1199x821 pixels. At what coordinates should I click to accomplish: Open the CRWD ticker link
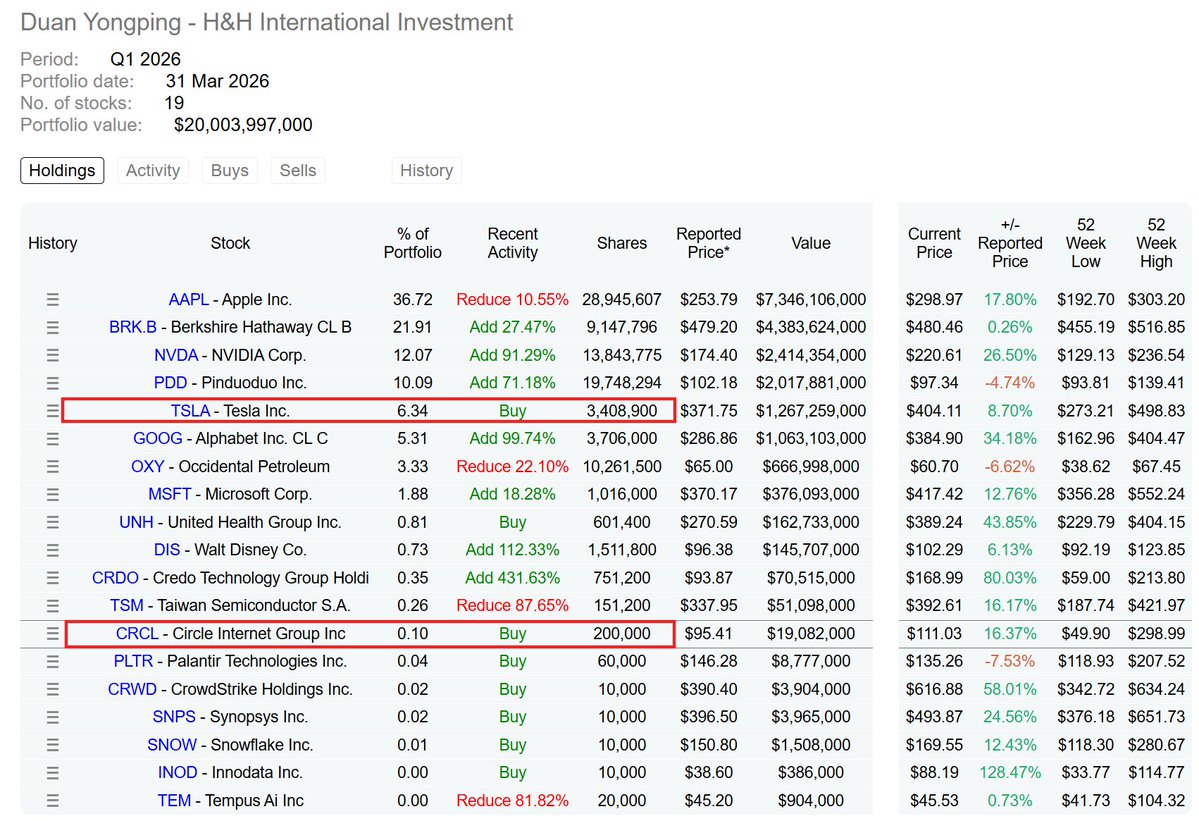tap(132, 690)
